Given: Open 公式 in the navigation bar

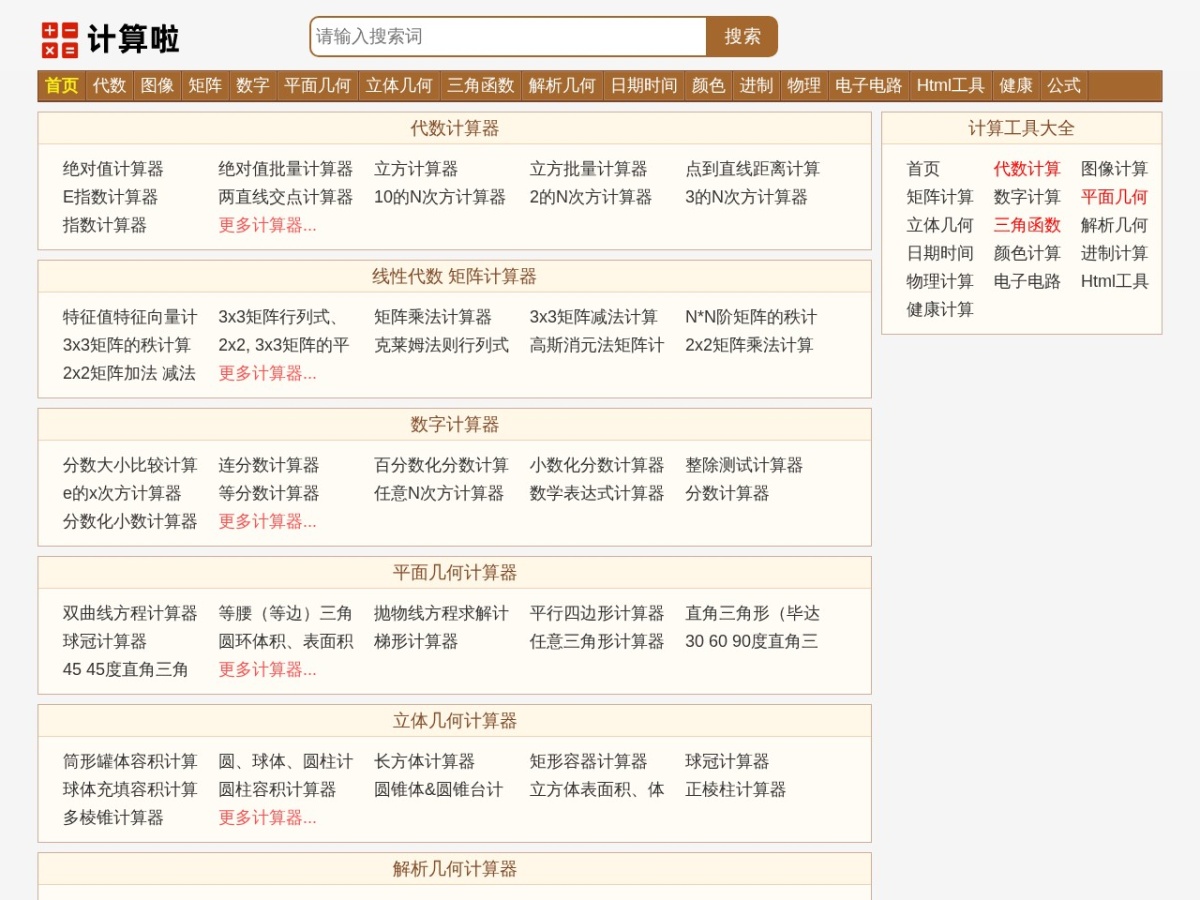Looking at the screenshot, I should [x=1064, y=86].
